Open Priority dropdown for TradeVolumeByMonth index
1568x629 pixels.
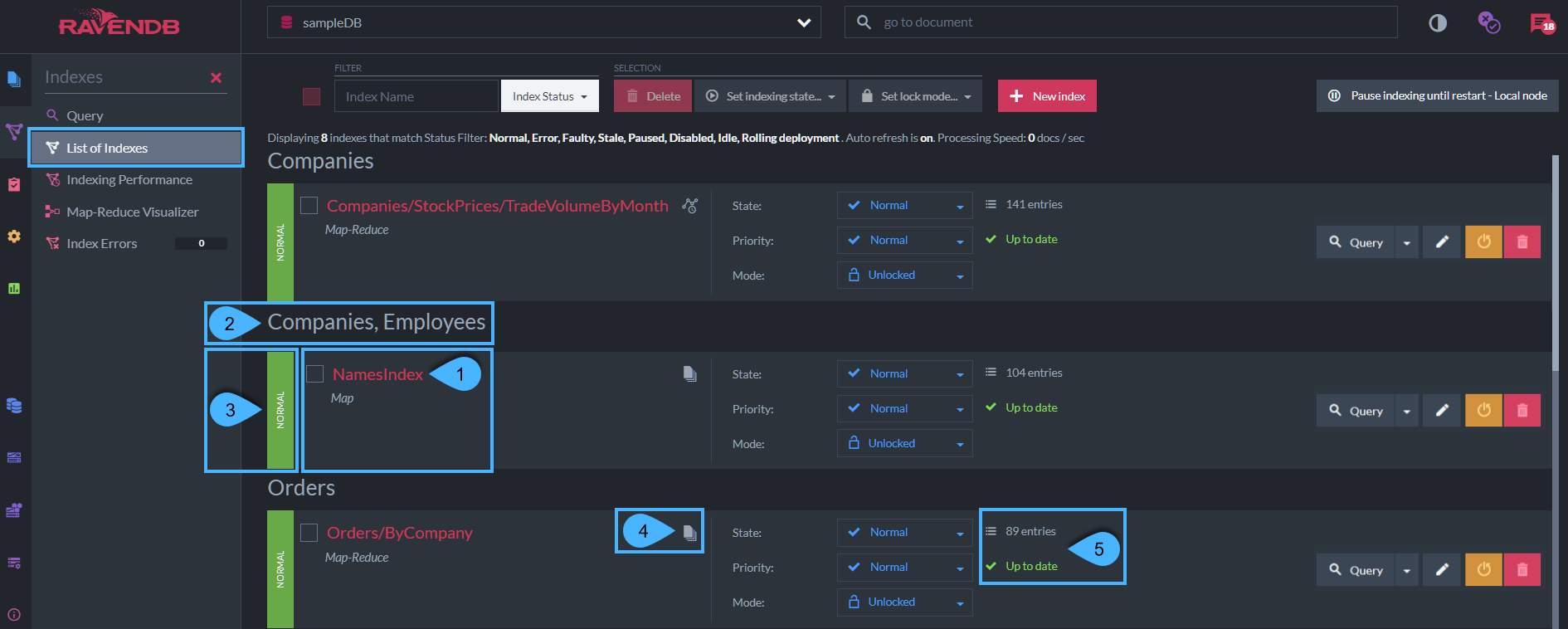pyautogui.click(x=905, y=241)
